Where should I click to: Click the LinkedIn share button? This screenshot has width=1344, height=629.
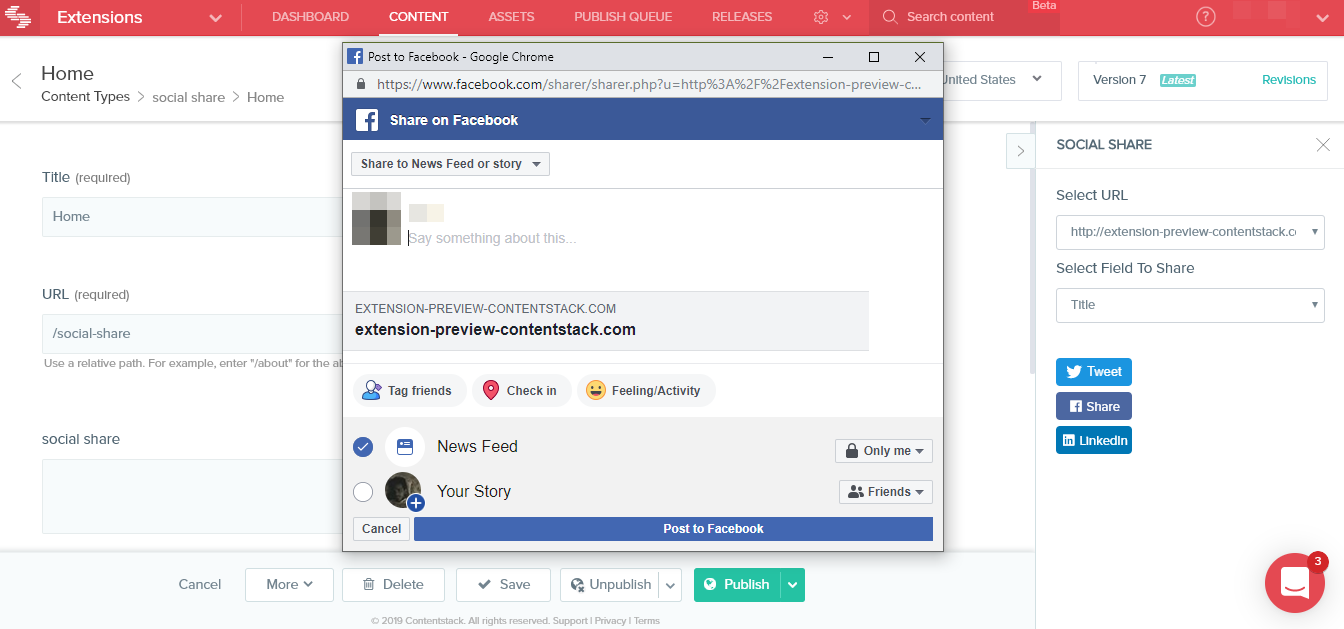(x=1094, y=440)
